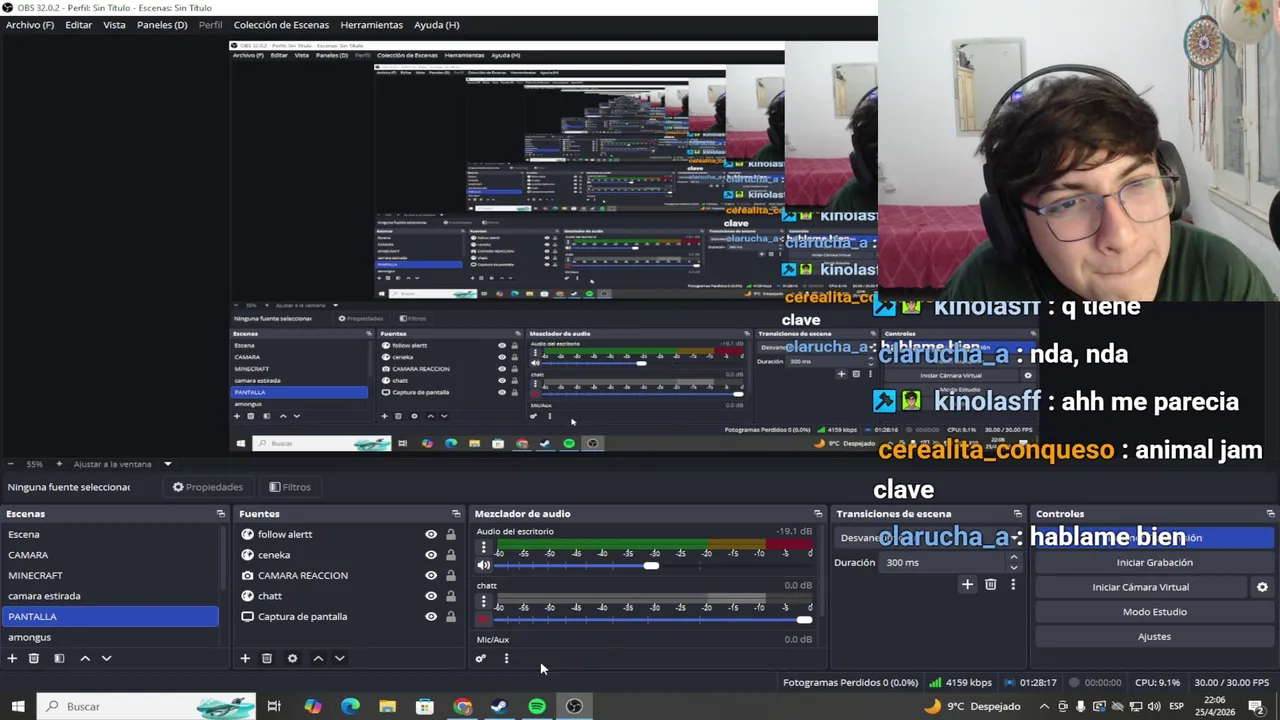Open source properties via the Fuentes gear icon
This screenshot has height=720, width=1280.
(x=292, y=658)
